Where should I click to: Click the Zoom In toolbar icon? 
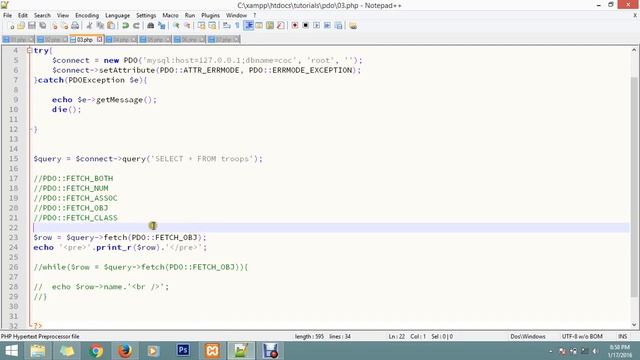pyautogui.click(x=176, y=26)
